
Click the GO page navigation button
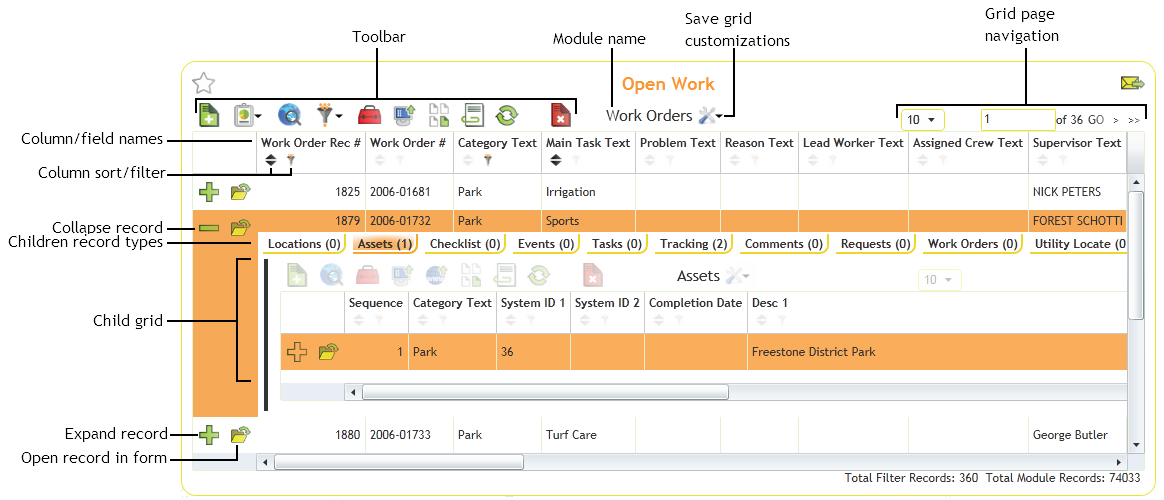coord(1096,120)
